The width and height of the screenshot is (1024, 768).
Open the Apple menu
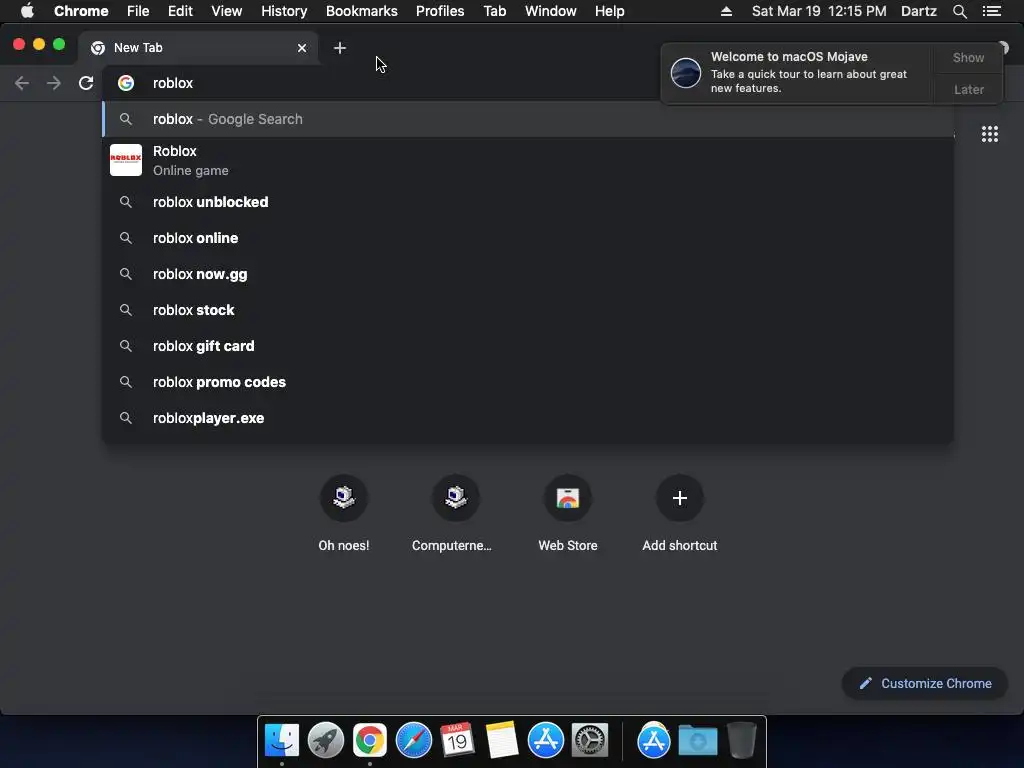pyautogui.click(x=27, y=11)
